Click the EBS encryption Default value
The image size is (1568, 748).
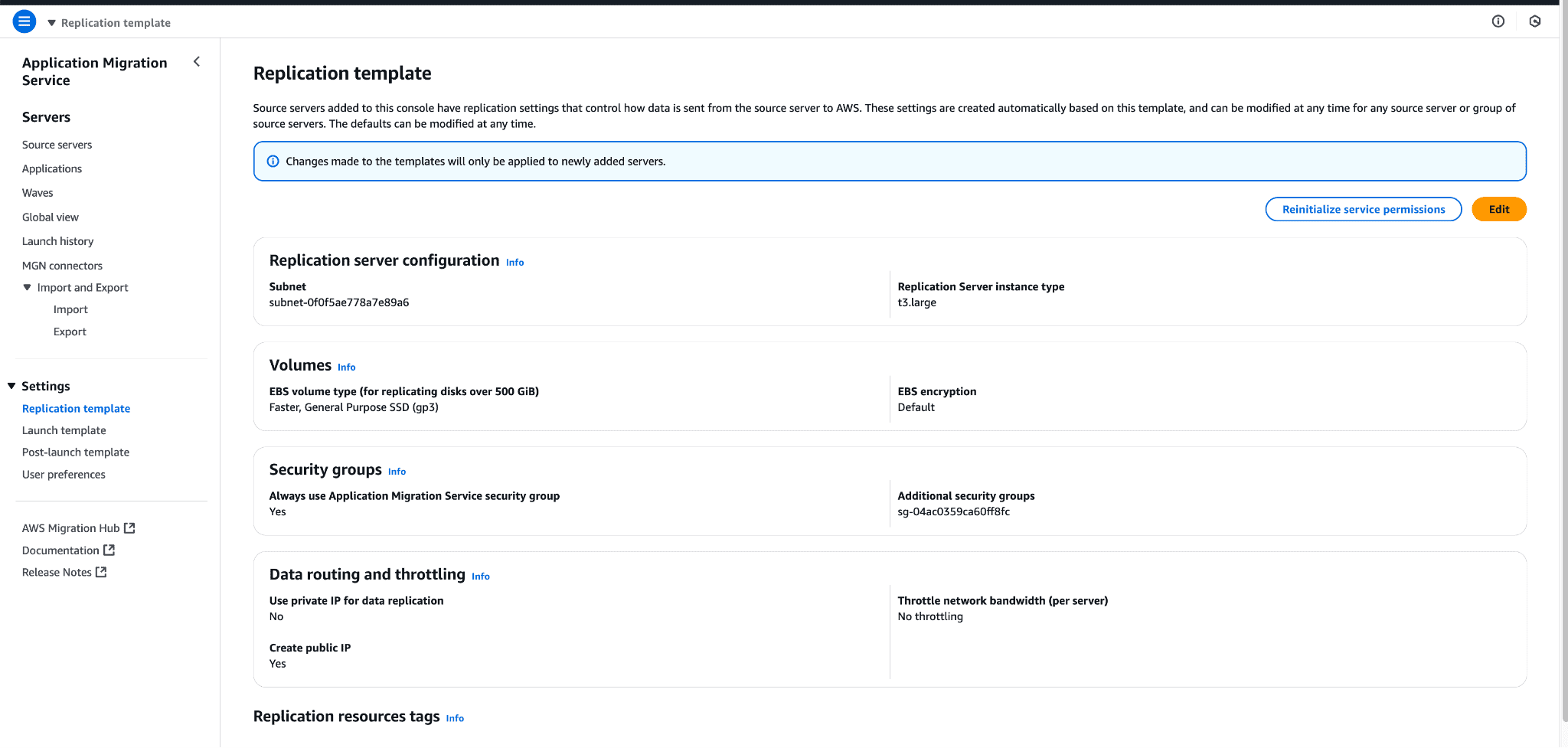tap(916, 407)
